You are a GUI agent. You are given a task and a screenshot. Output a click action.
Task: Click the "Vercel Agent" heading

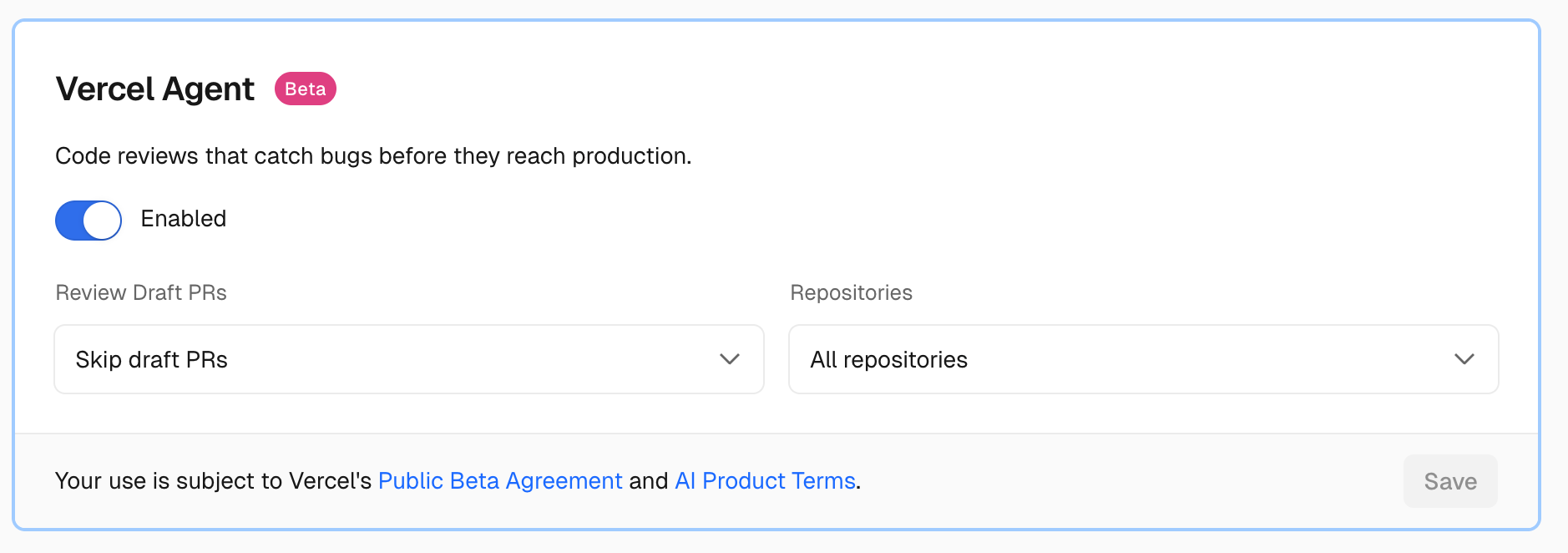pos(155,89)
